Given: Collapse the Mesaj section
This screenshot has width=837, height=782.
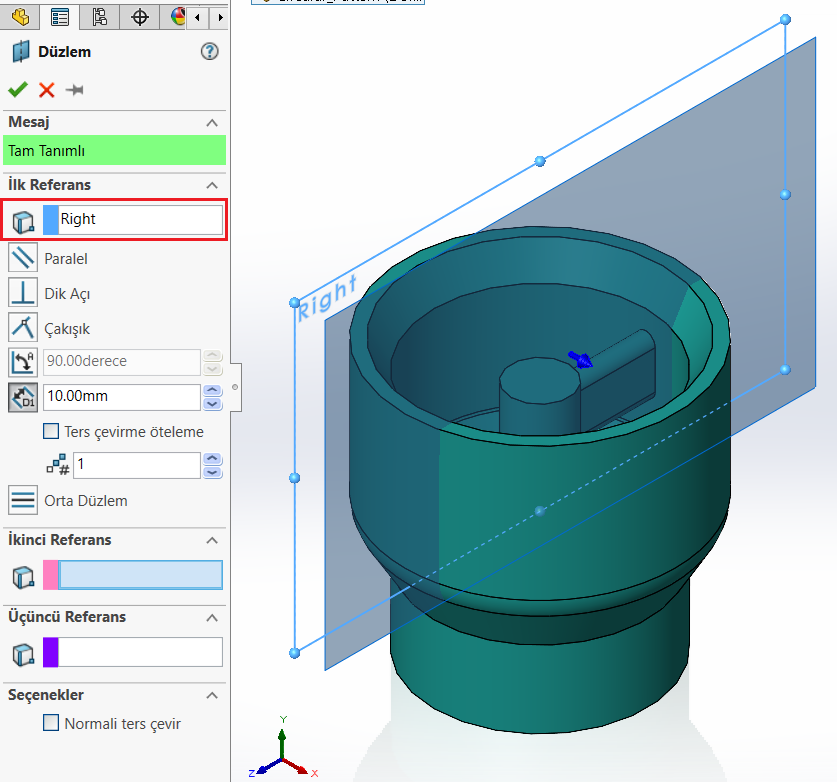Looking at the screenshot, I should 211,122.
